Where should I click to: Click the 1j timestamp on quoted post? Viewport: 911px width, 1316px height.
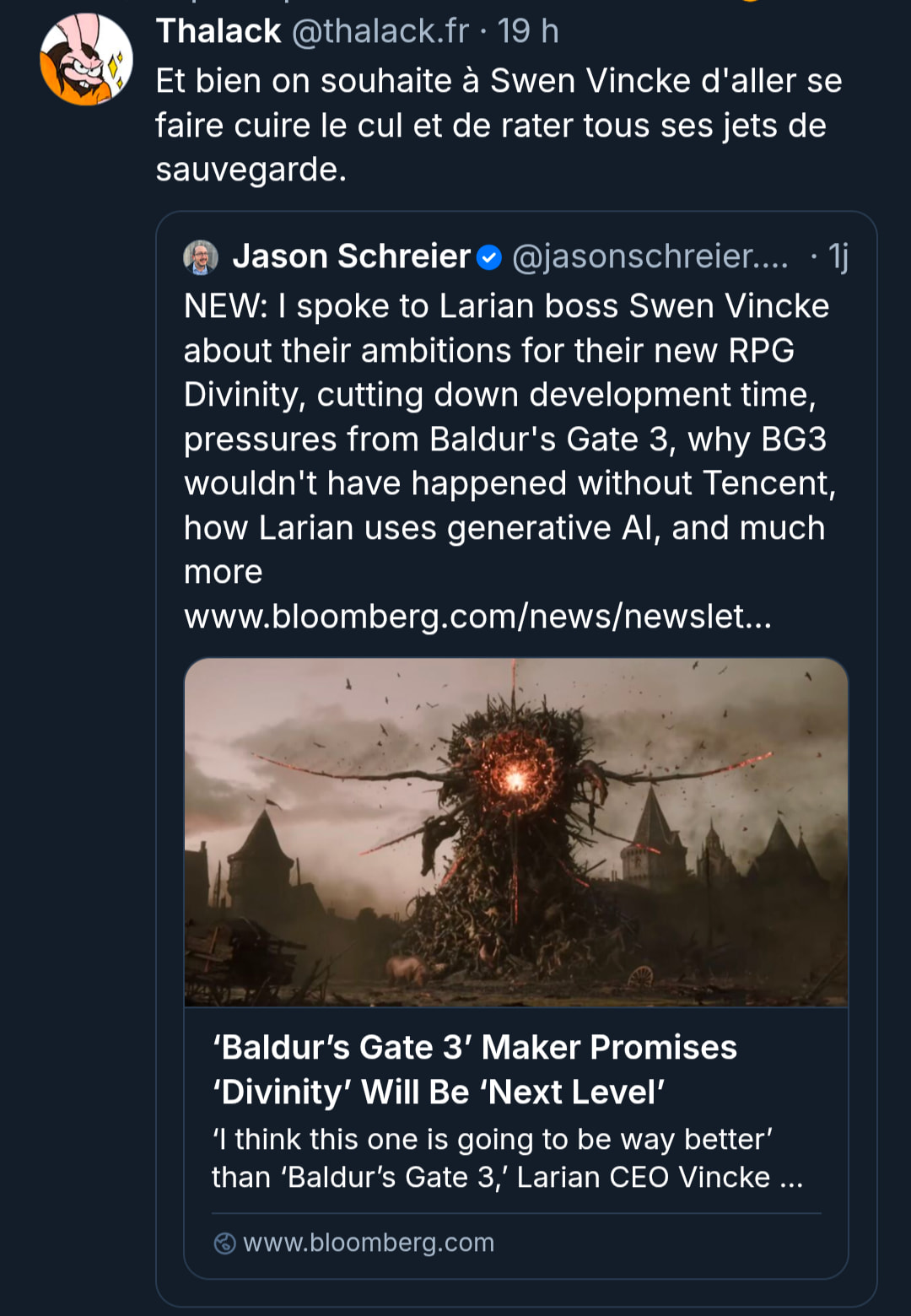[838, 256]
